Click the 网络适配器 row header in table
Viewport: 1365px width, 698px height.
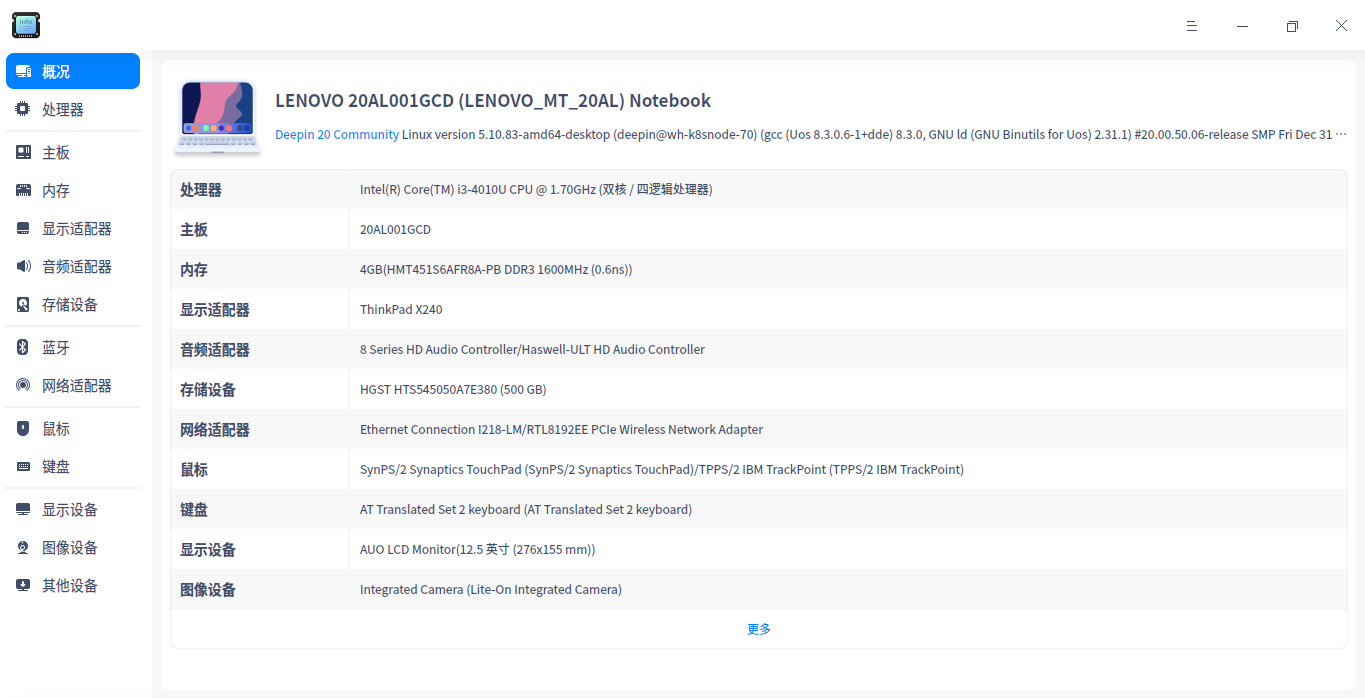[215, 430]
